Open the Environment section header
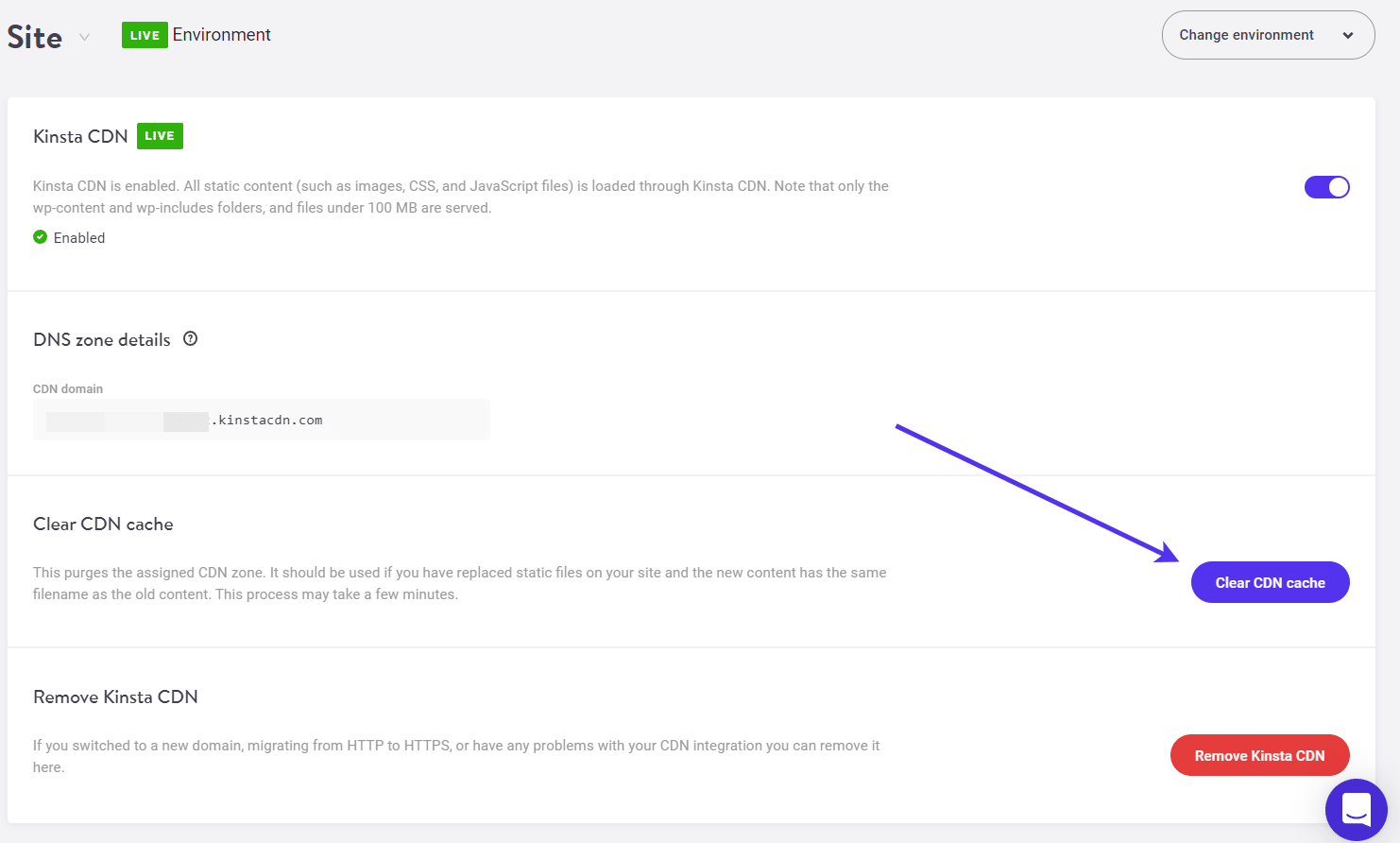1400x843 pixels. [x=222, y=34]
